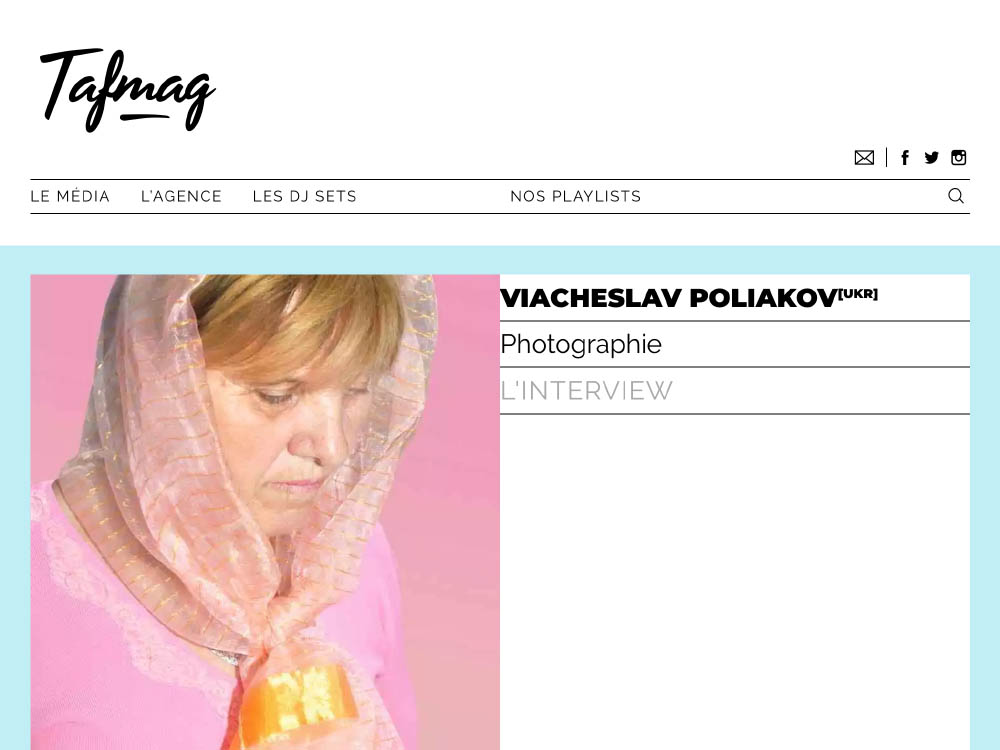
Task: Open Le Média menu item
Action: coord(70,196)
